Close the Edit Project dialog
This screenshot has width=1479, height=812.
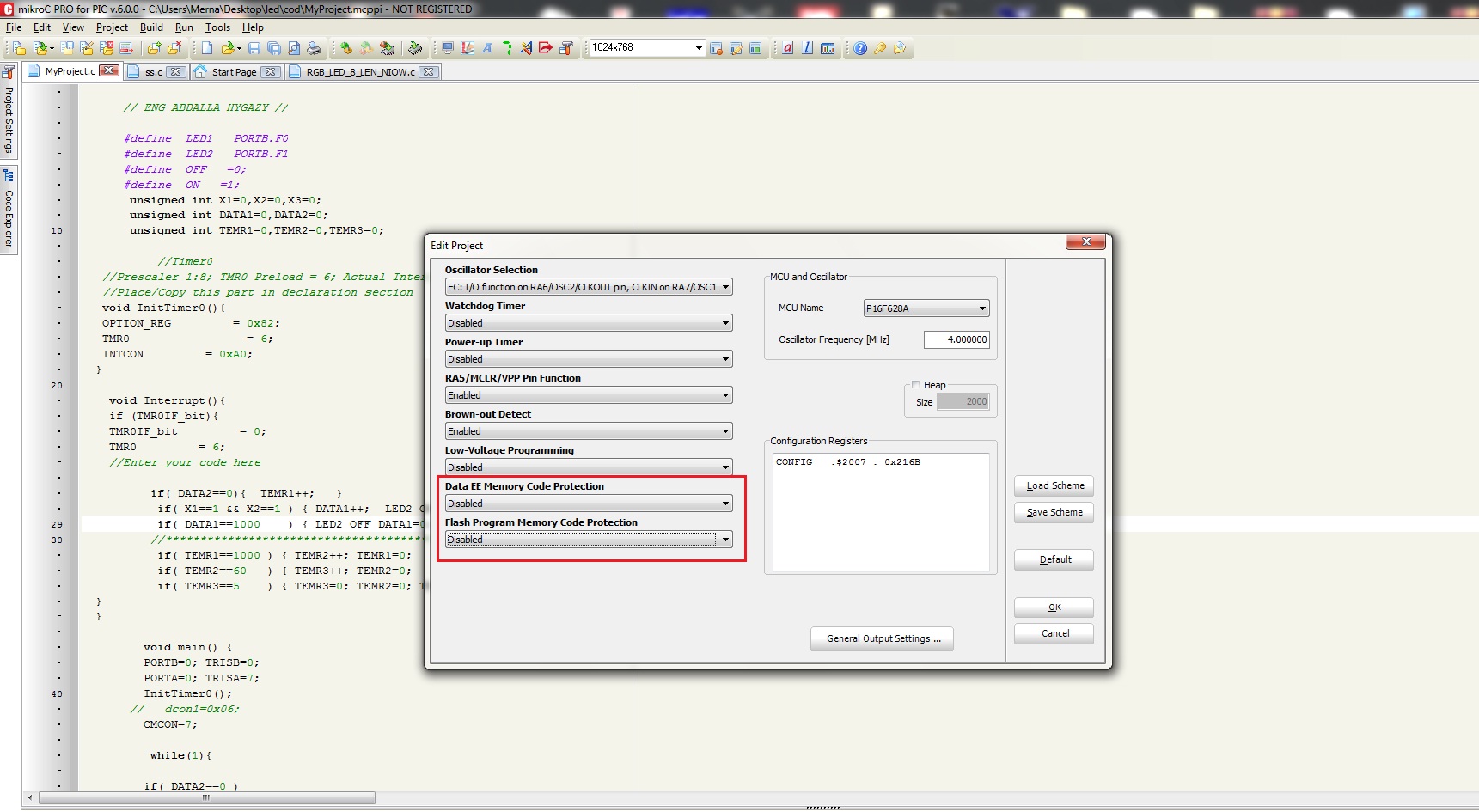pos(1086,241)
